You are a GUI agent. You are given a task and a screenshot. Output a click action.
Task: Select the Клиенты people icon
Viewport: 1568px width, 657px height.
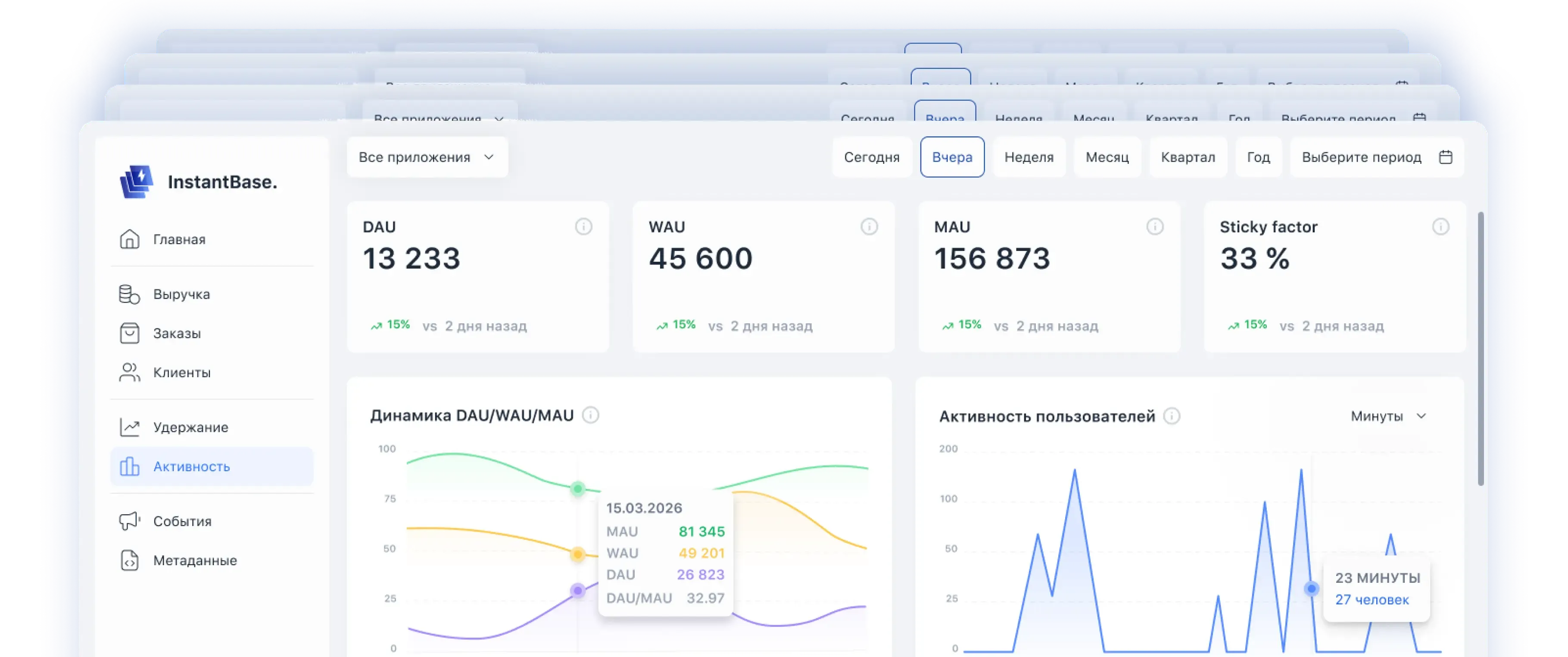tap(129, 372)
